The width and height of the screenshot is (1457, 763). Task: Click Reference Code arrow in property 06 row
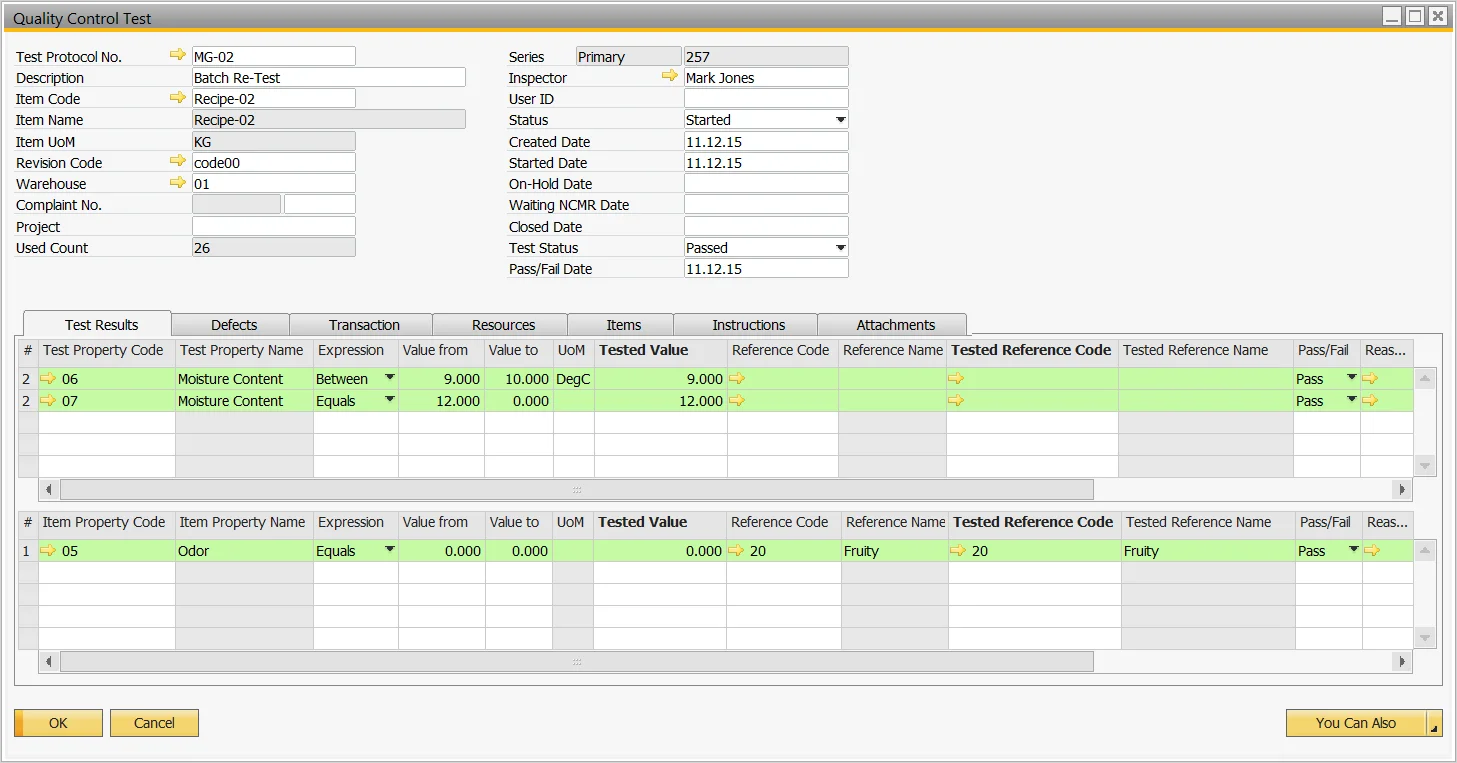point(738,379)
